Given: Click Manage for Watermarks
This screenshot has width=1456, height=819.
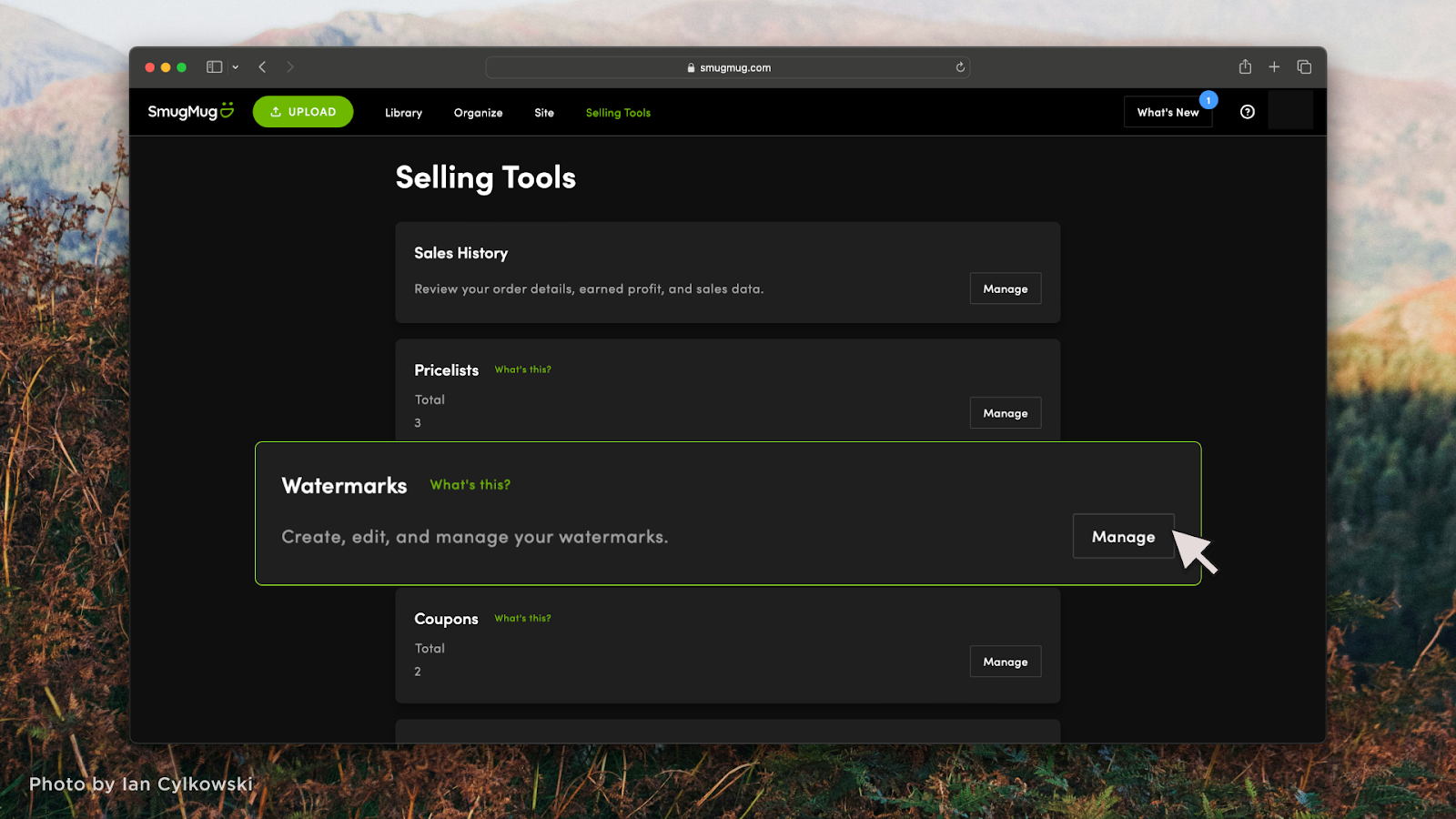Looking at the screenshot, I should point(1123,537).
